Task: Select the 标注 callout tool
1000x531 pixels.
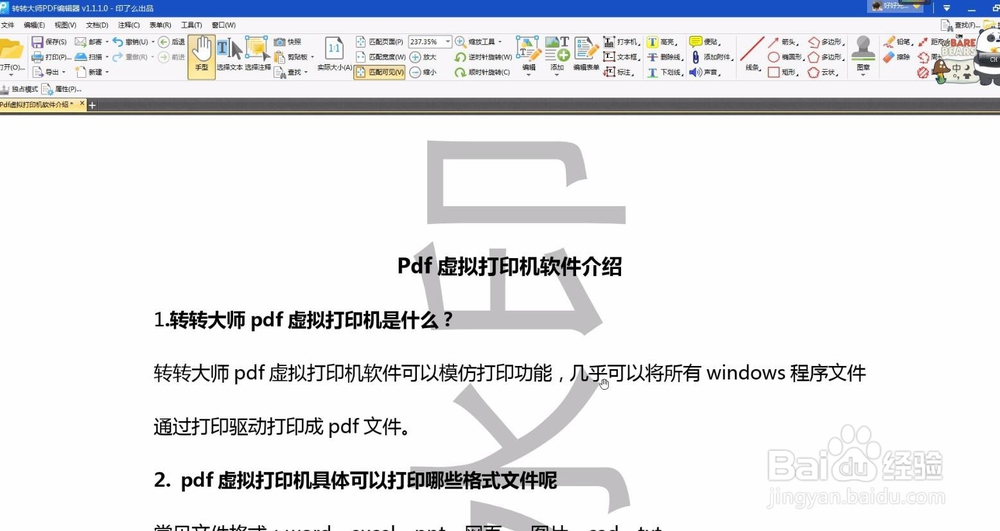Action: [x=619, y=72]
